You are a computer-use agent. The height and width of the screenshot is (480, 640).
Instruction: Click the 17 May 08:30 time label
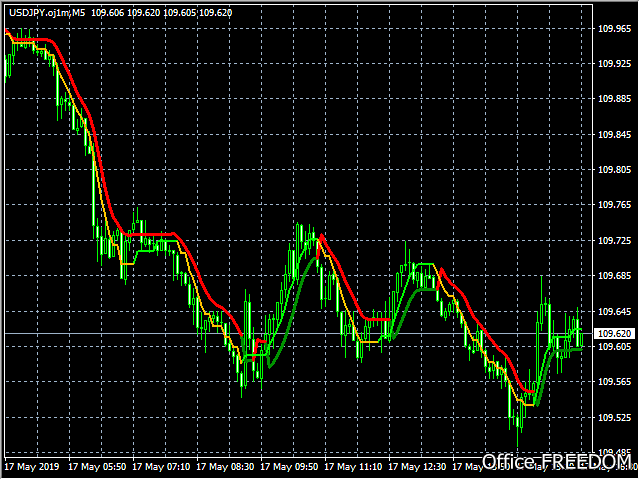point(225,467)
